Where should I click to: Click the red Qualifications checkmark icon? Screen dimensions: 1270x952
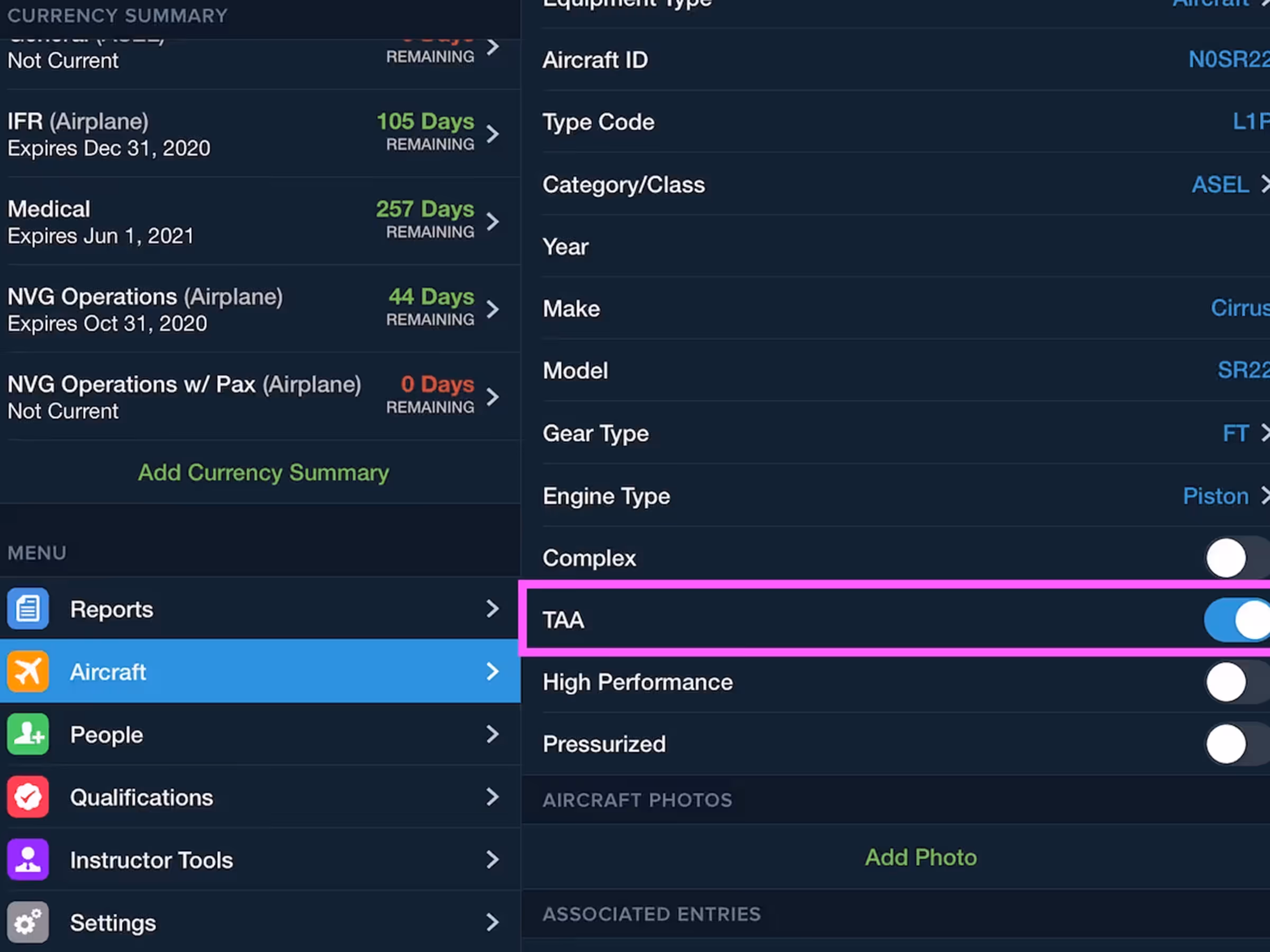tap(28, 797)
